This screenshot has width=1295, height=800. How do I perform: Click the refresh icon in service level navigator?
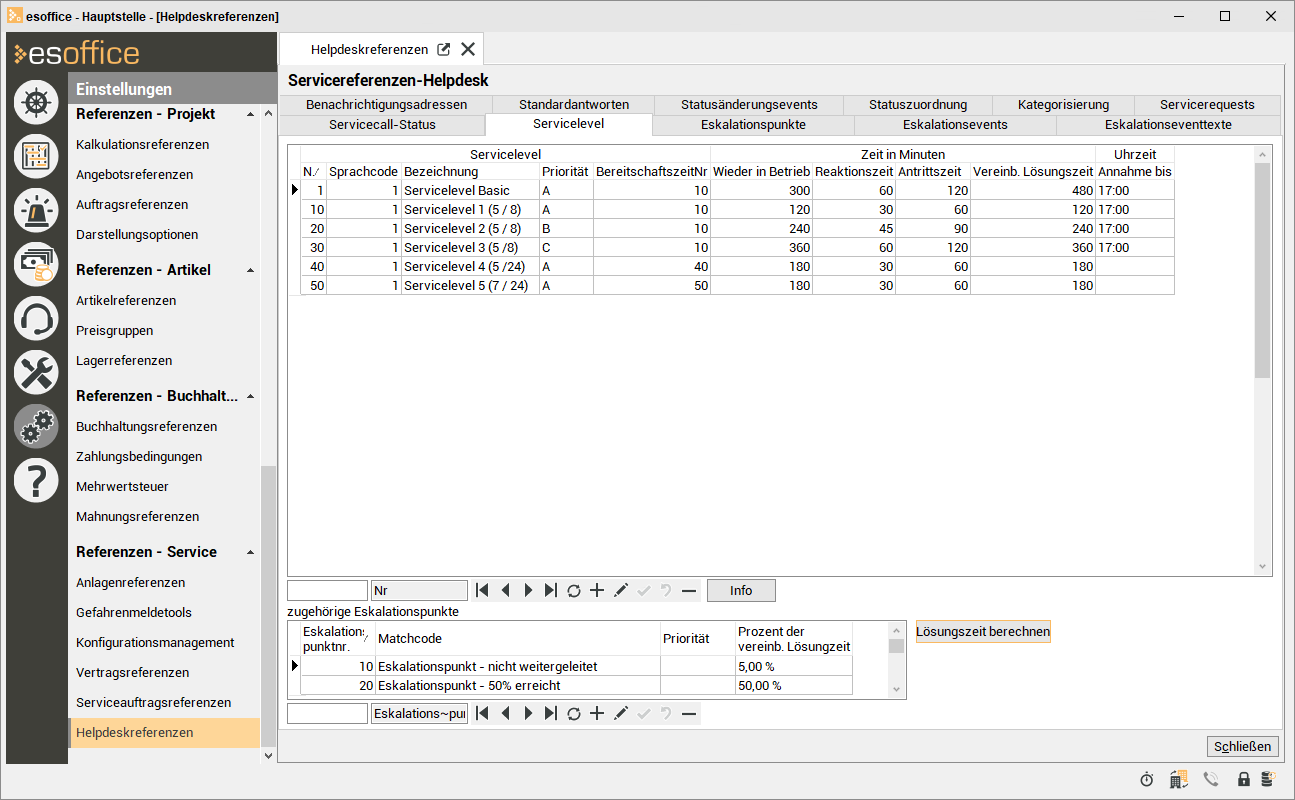574,591
